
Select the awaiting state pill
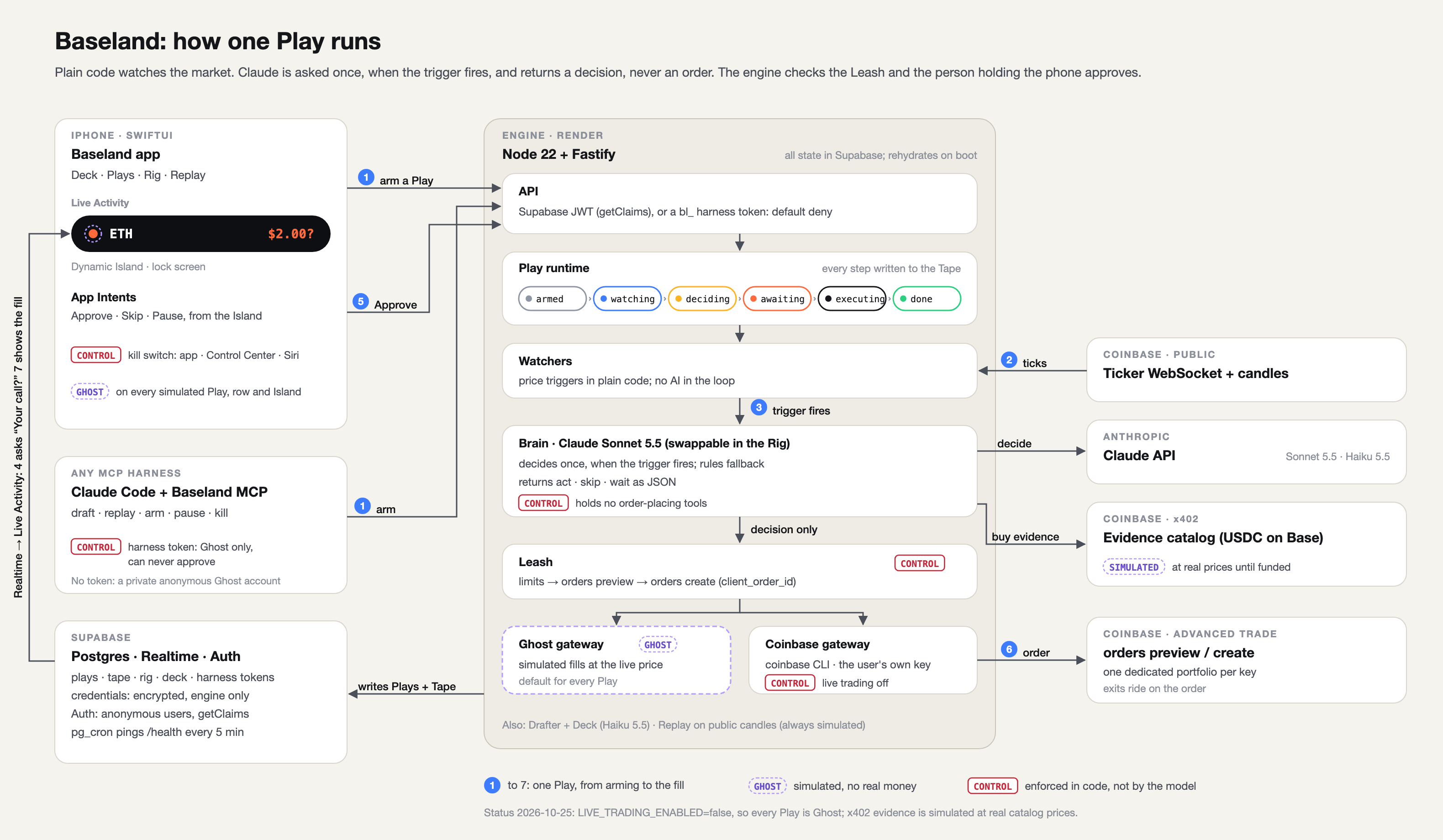[x=777, y=299]
